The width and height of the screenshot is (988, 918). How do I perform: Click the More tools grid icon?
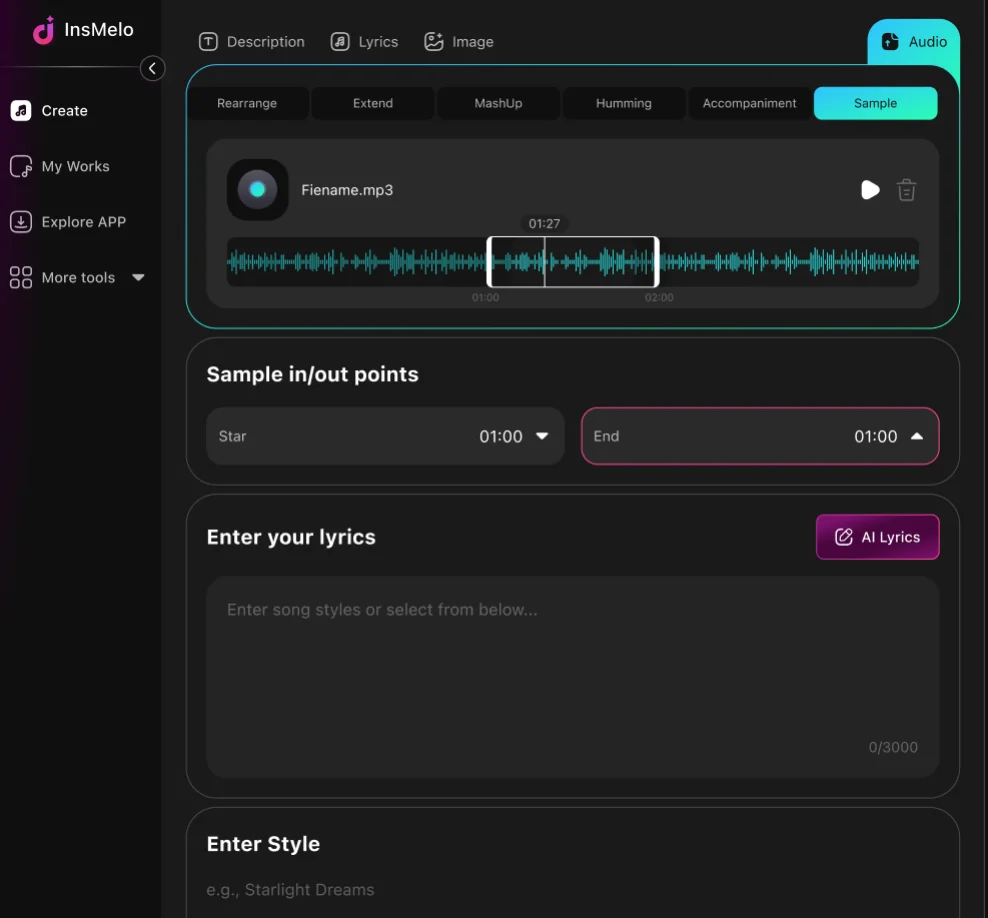tap(21, 277)
